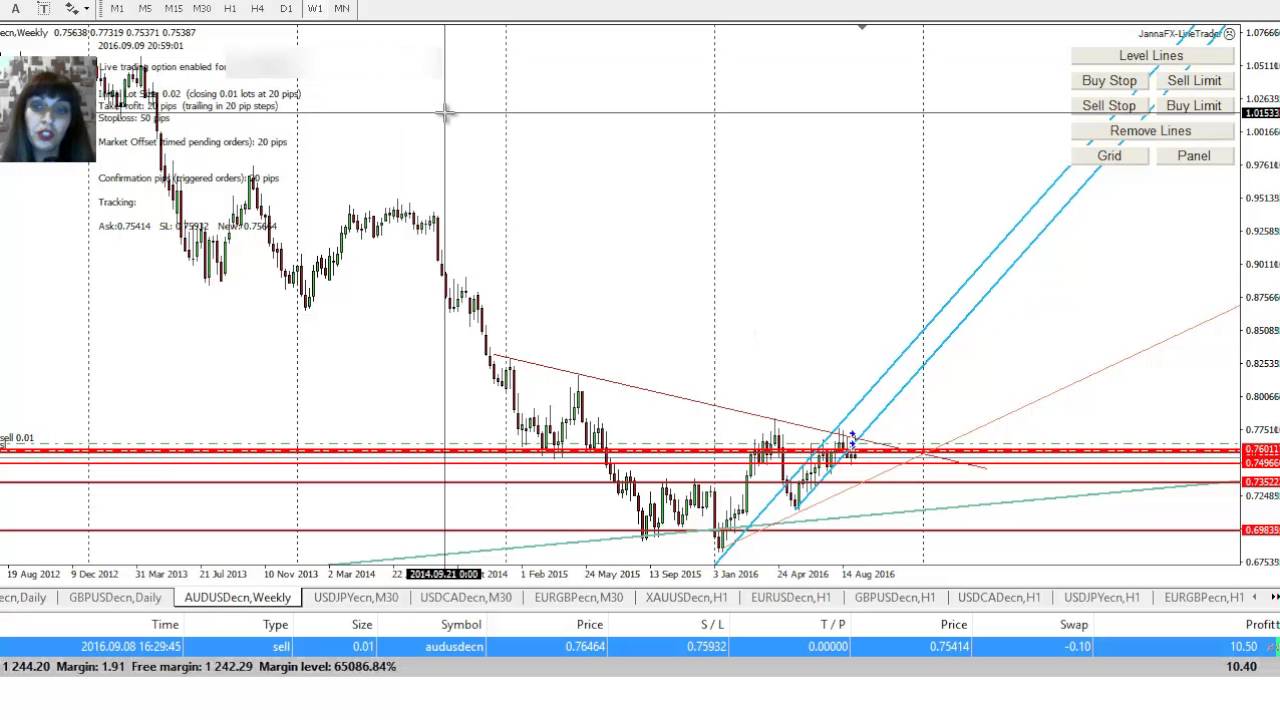
Task: Place a Buy Stop line
Action: coord(1109,81)
